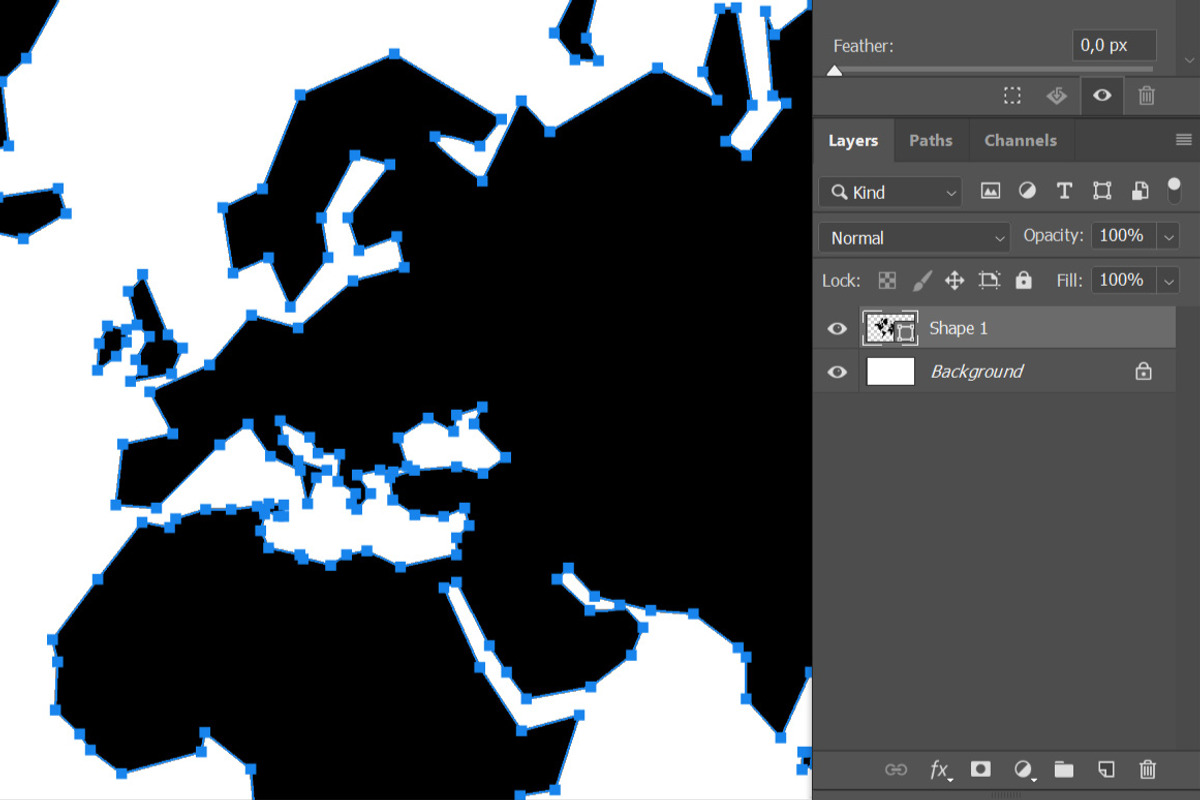The width and height of the screenshot is (1200, 800).
Task: Create a new layer icon
Action: pyautogui.click(x=1105, y=769)
